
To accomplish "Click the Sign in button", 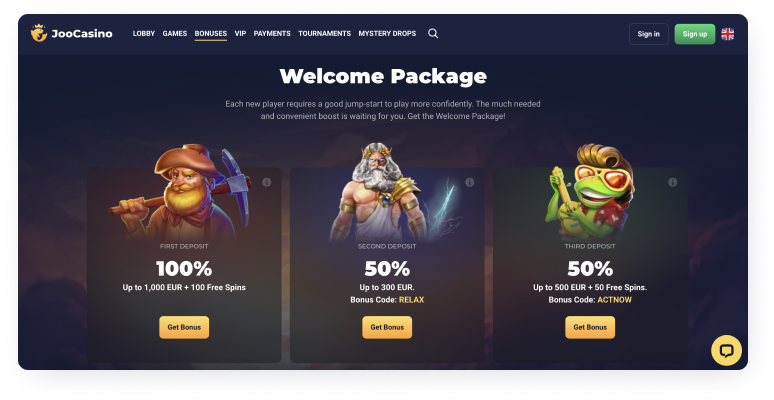I will click(649, 34).
